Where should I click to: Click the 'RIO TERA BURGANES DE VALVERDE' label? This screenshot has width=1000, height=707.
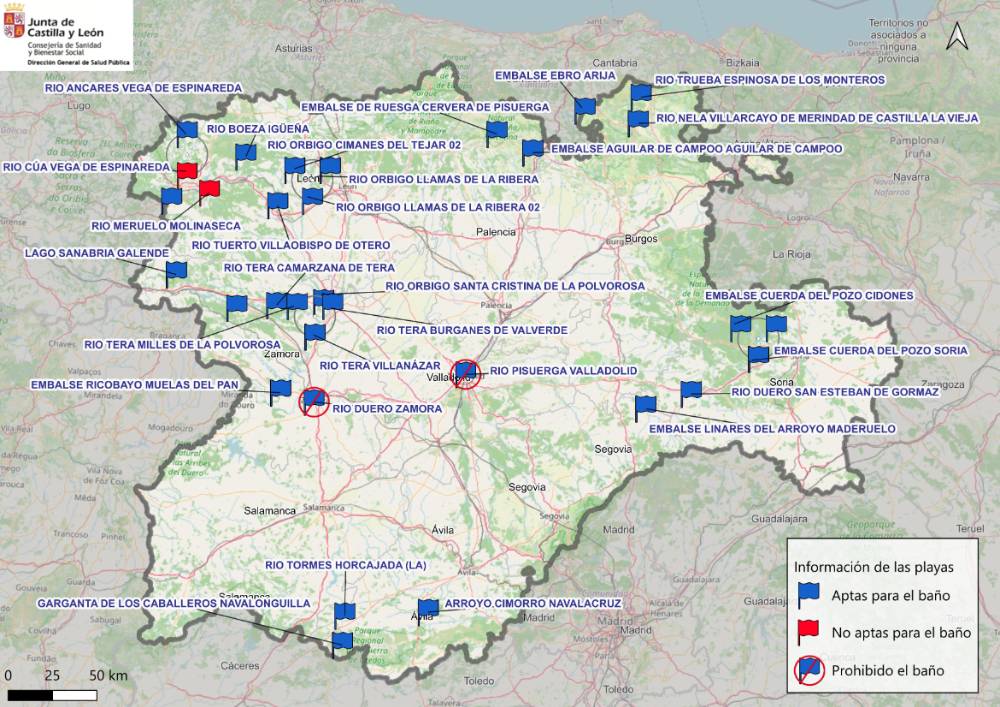[x=471, y=330]
